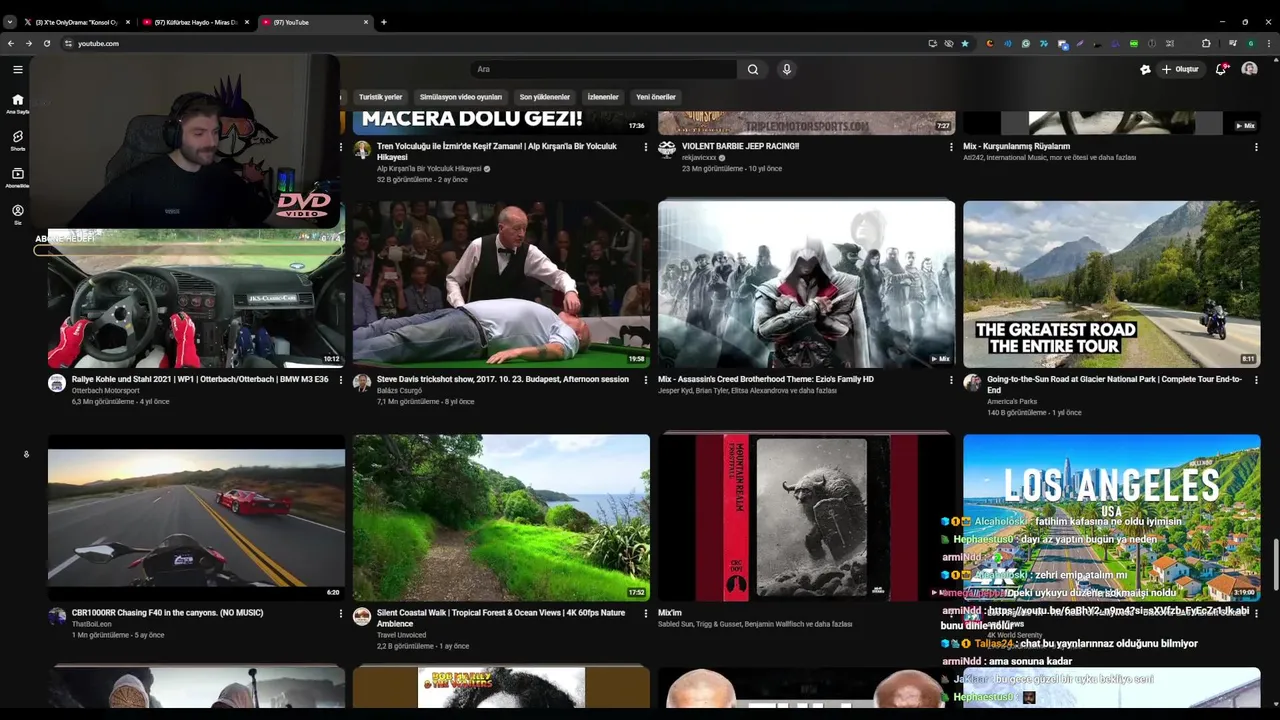Open options for Mix - Kurşunlanmış Rüyalarım
Screen dimensions: 1280x720
[x=1256, y=147]
